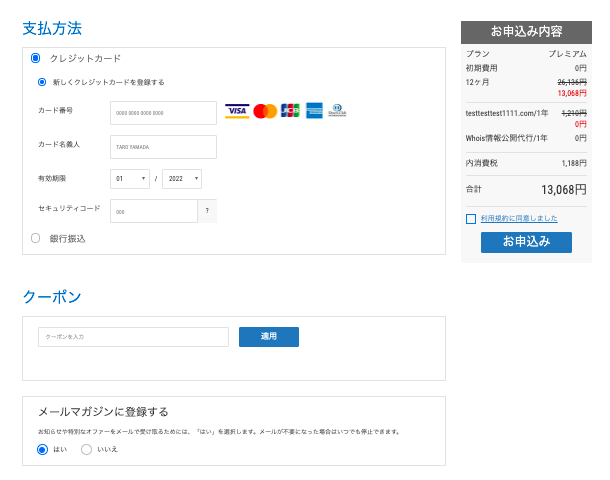Click the 適用 coupon apply button

tap(268, 337)
